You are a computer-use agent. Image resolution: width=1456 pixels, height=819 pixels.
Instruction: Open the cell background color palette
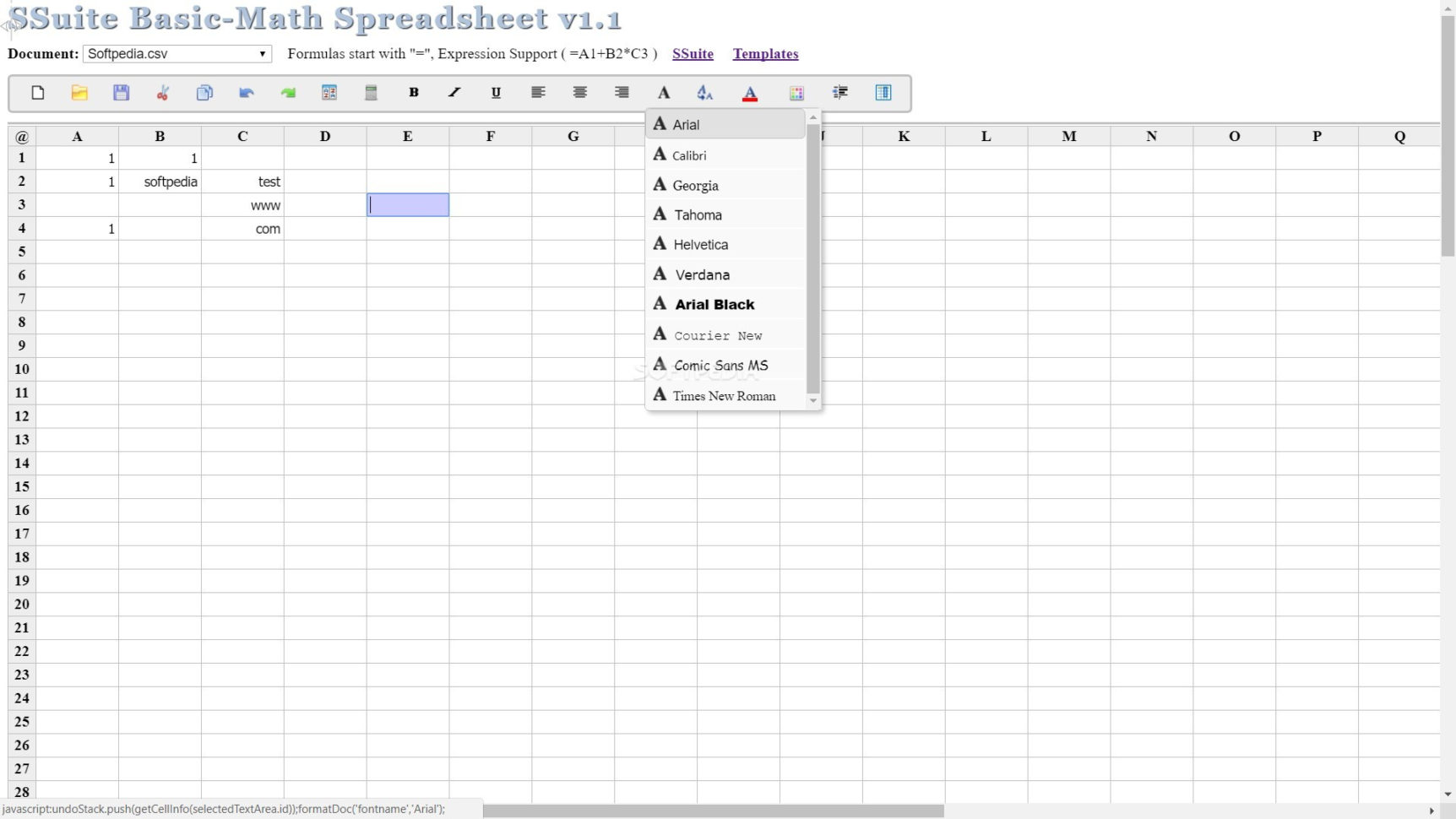[797, 93]
